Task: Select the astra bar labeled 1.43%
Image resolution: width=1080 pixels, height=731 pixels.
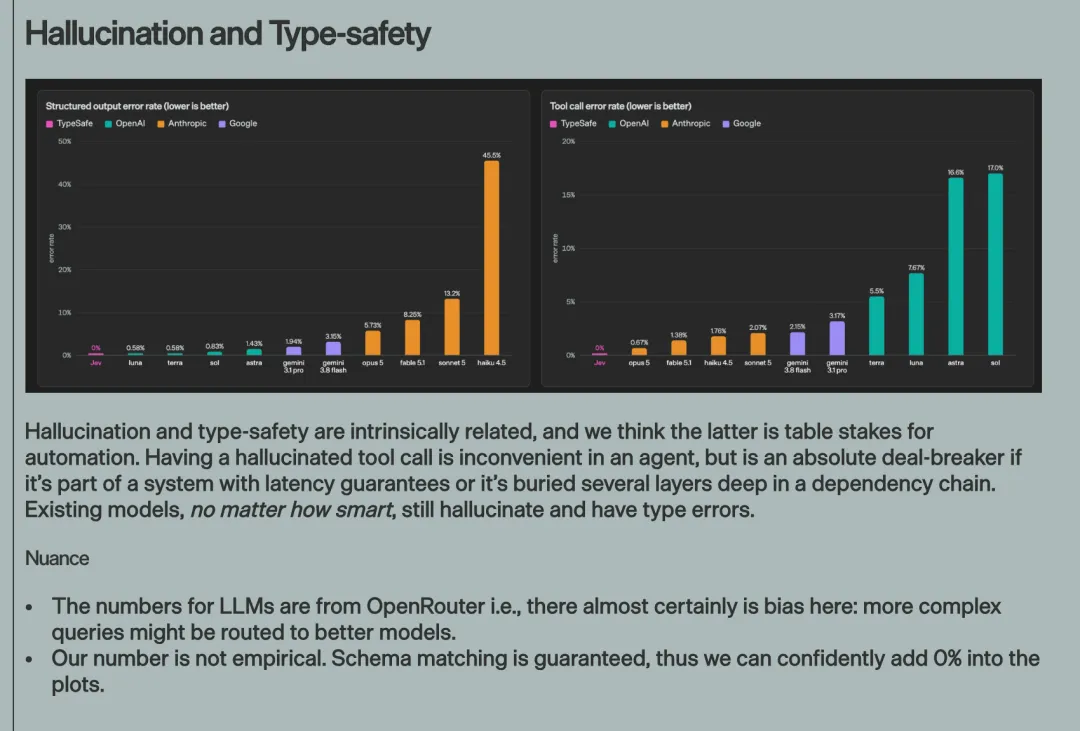Action: (254, 352)
